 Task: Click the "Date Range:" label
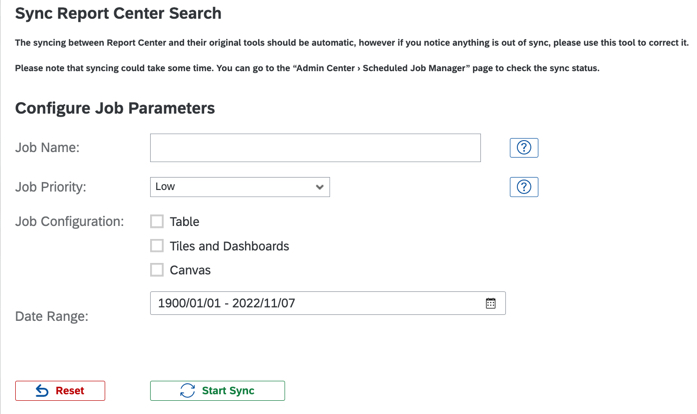51,316
